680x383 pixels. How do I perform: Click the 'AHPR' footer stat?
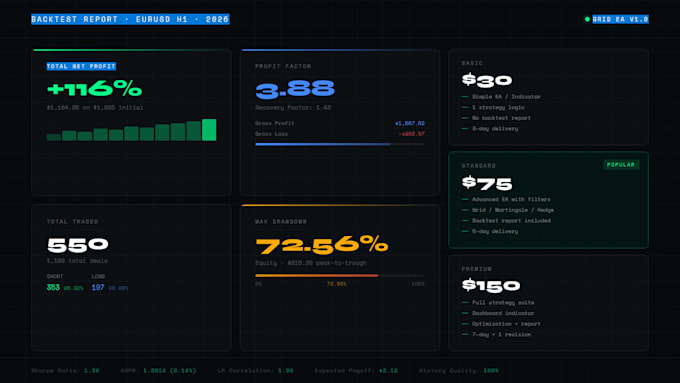(158, 371)
